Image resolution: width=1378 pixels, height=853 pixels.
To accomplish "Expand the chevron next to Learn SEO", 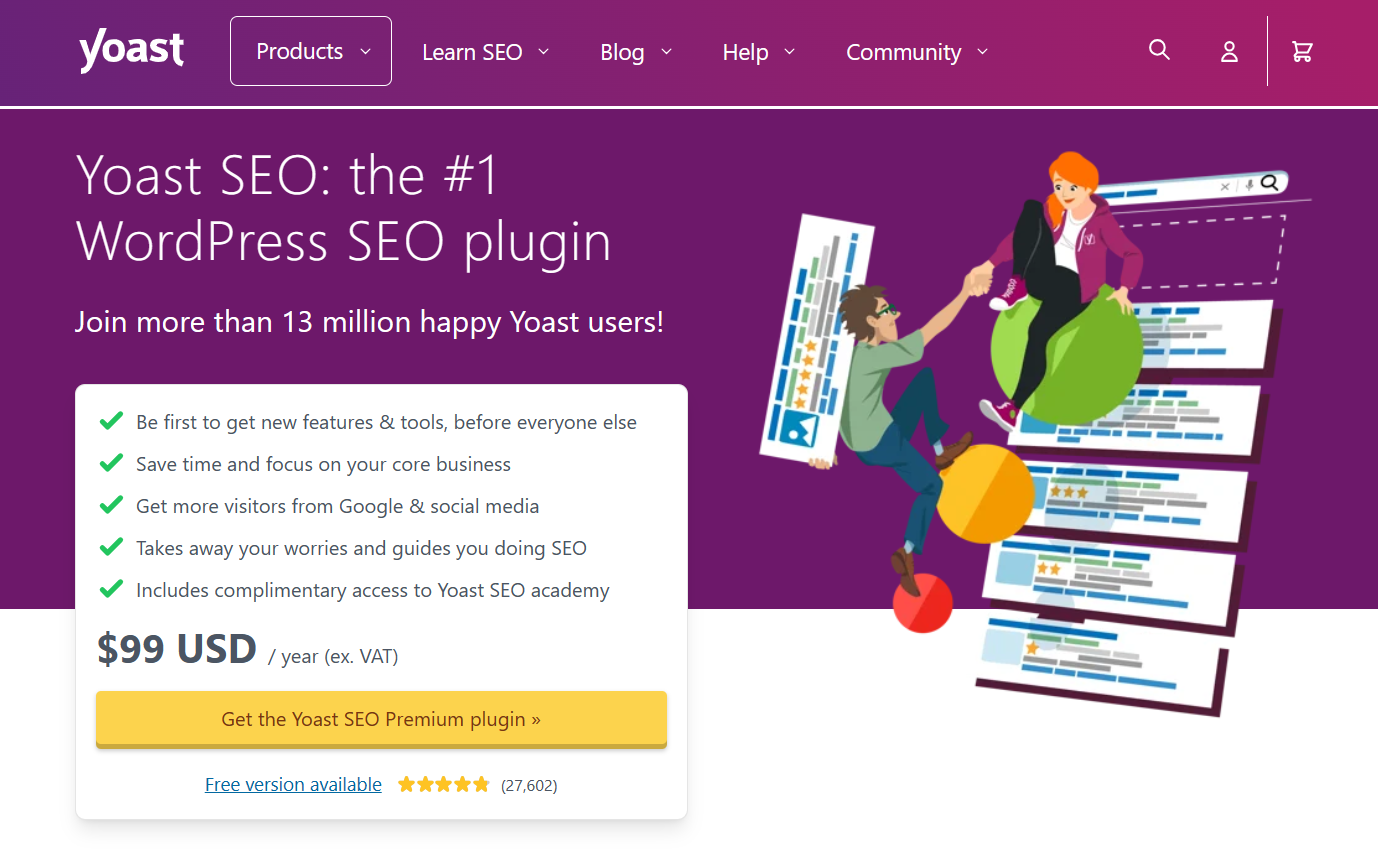I will pyautogui.click(x=544, y=52).
